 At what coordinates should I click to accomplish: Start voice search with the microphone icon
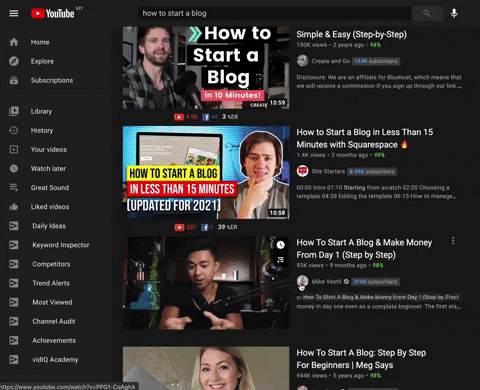point(454,13)
